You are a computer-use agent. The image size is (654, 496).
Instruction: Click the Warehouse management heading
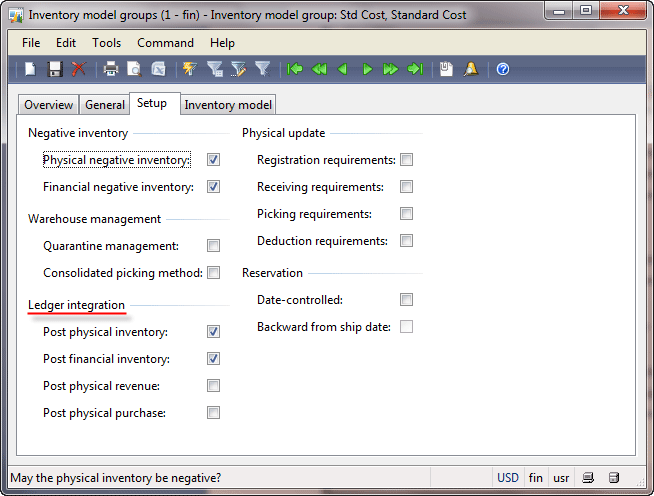[94, 219]
